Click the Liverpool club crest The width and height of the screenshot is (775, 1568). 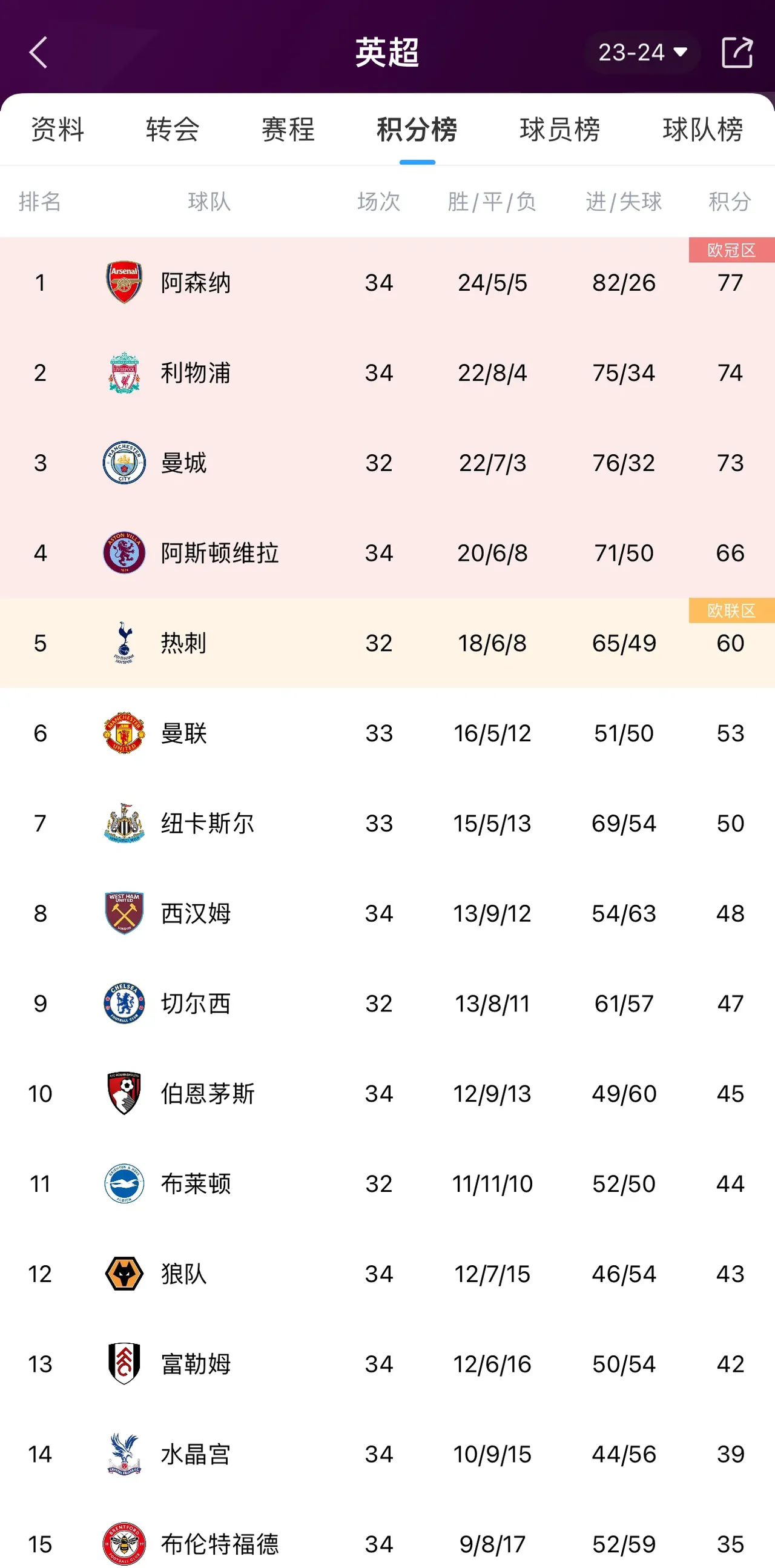[x=123, y=372]
